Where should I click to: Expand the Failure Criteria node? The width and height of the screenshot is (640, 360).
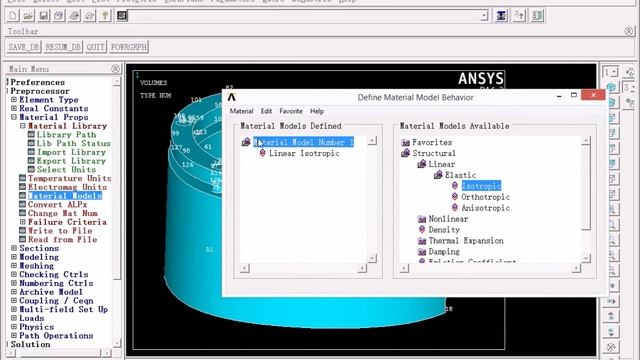point(23,222)
